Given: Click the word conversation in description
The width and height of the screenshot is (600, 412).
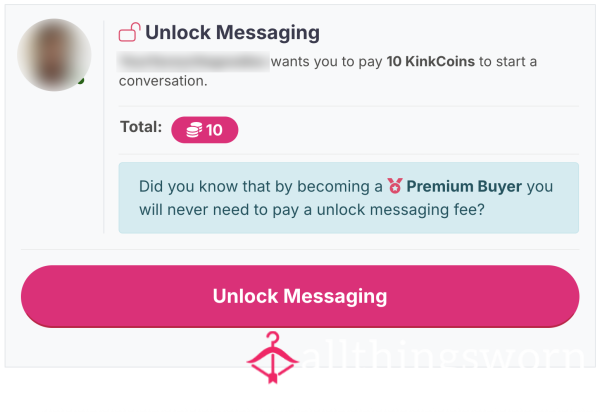Looking at the screenshot, I should (x=163, y=81).
